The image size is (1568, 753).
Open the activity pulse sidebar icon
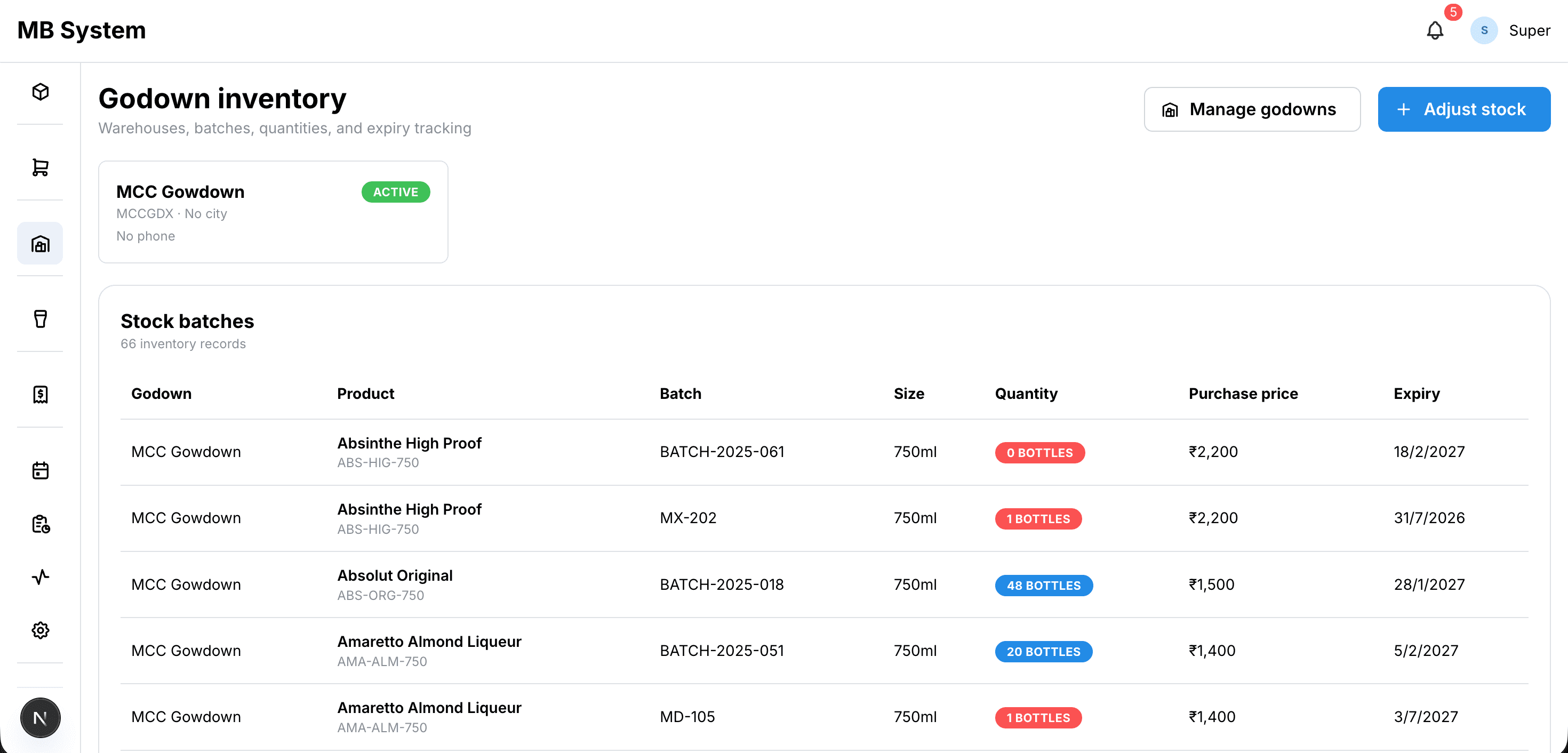tap(40, 577)
